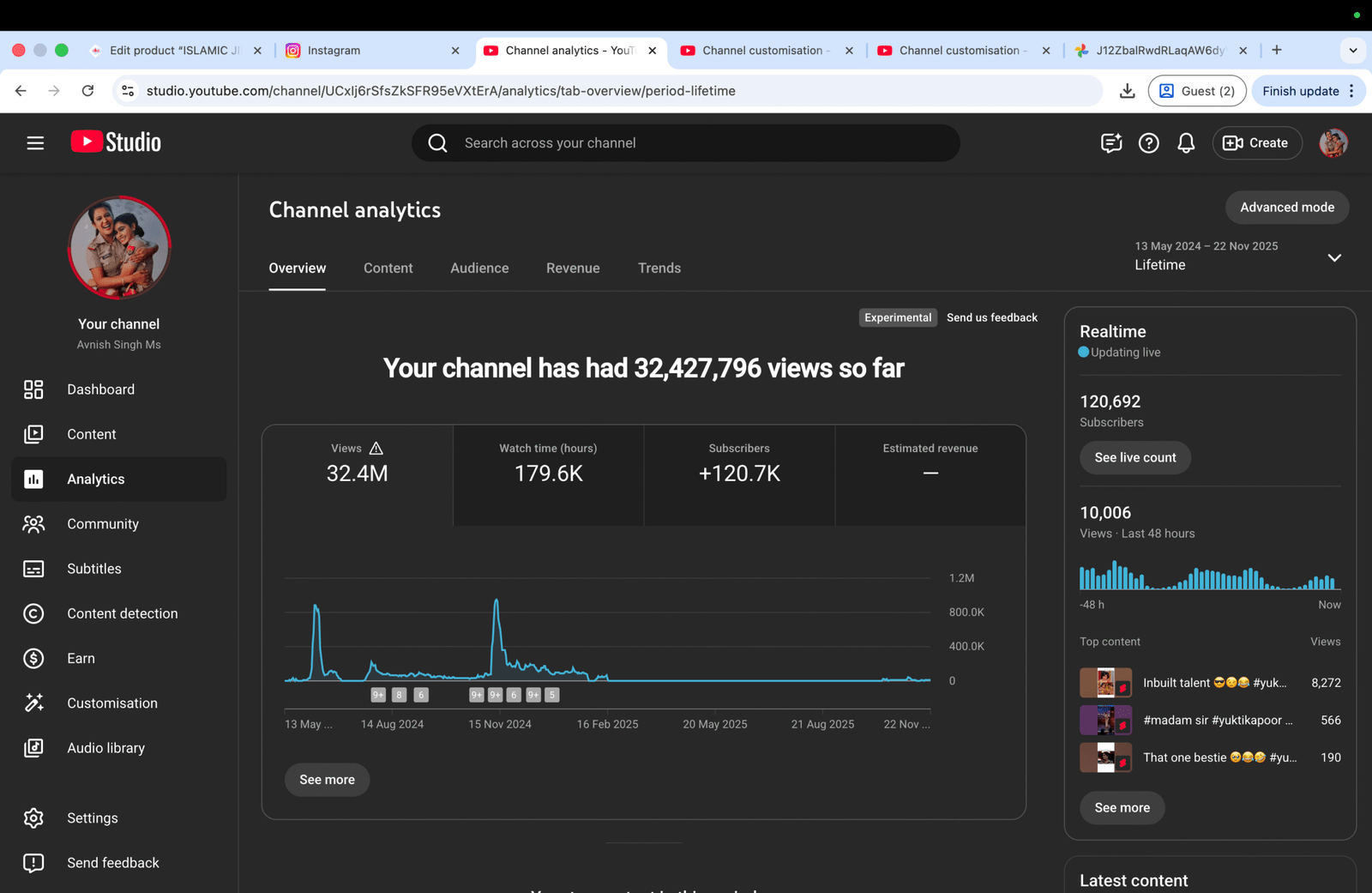Screen dimensions: 1372x893
Task: Enable Advanced mode
Action: tap(1286, 208)
